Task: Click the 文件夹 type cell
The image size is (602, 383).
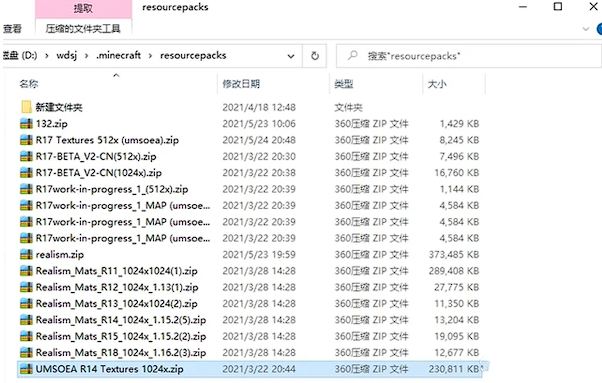Action: tap(348, 107)
